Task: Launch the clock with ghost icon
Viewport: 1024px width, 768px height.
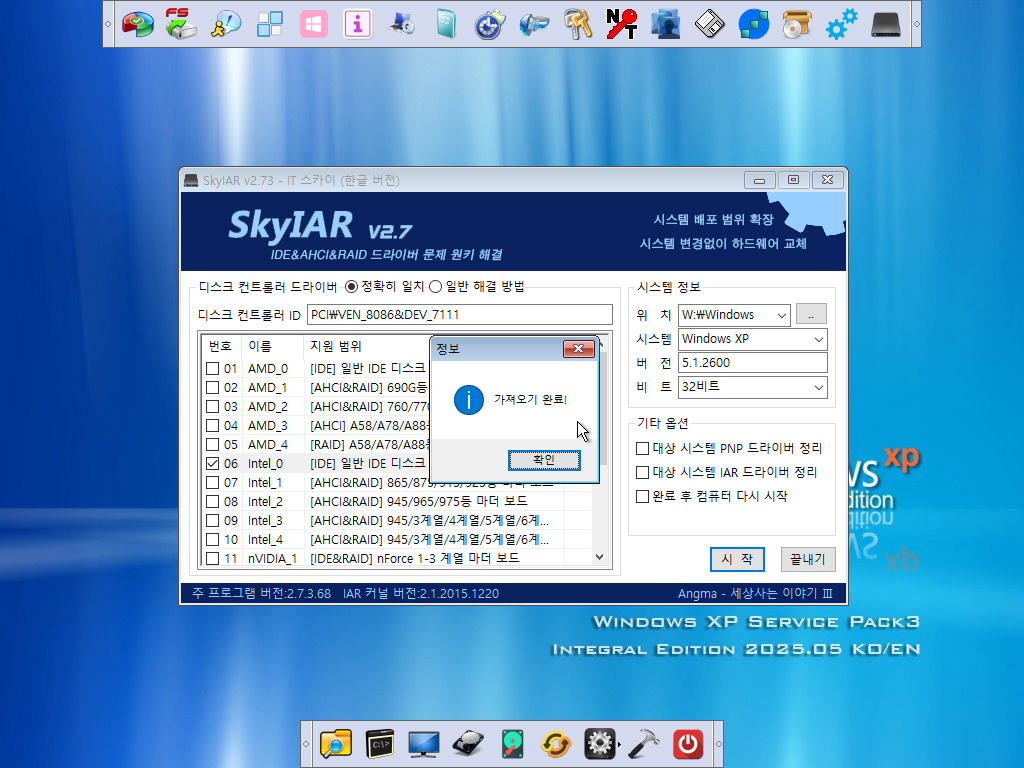Action: 490,24
